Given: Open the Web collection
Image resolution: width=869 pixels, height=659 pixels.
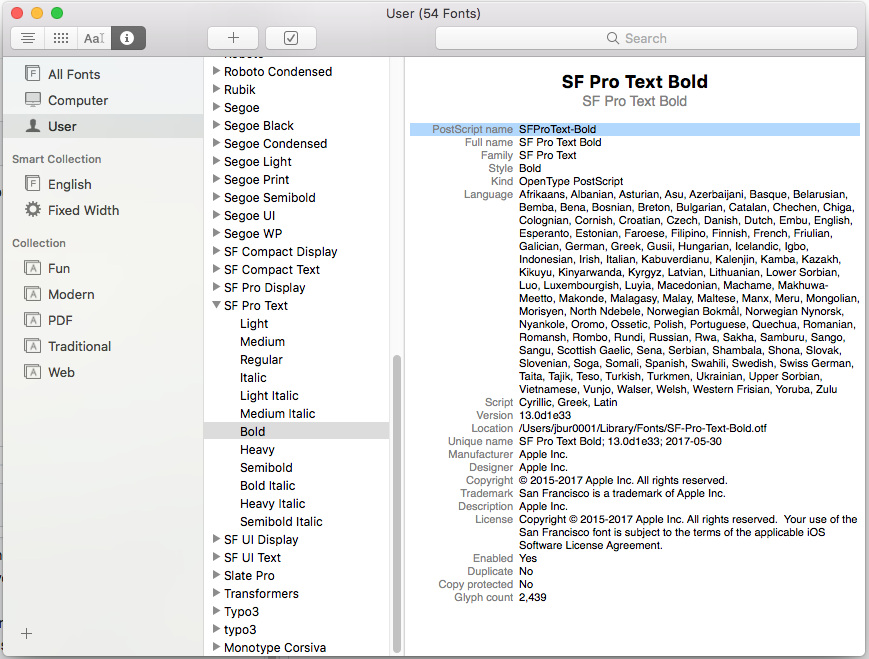Looking at the screenshot, I should coord(61,373).
